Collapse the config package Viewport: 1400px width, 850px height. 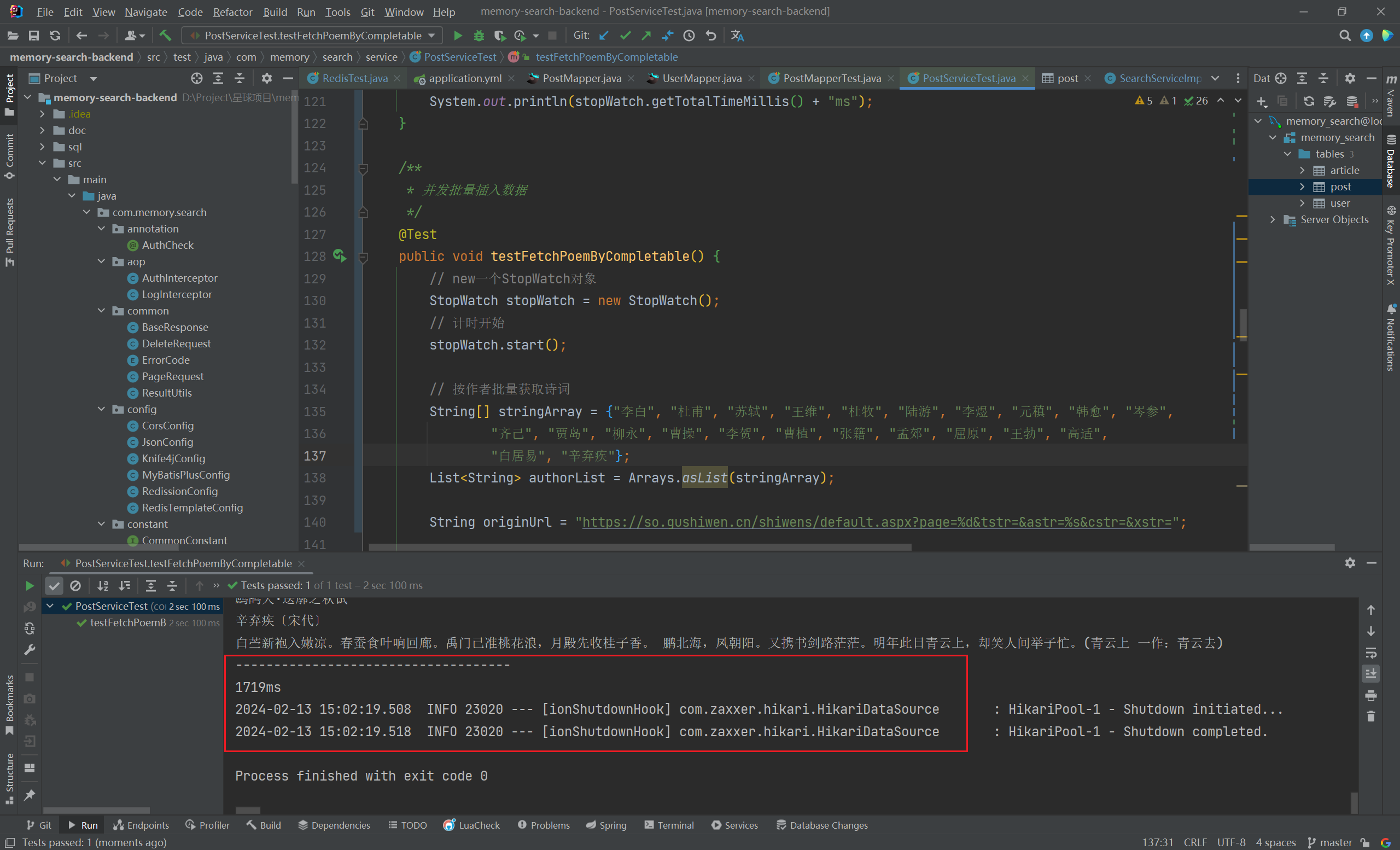[x=101, y=409]
